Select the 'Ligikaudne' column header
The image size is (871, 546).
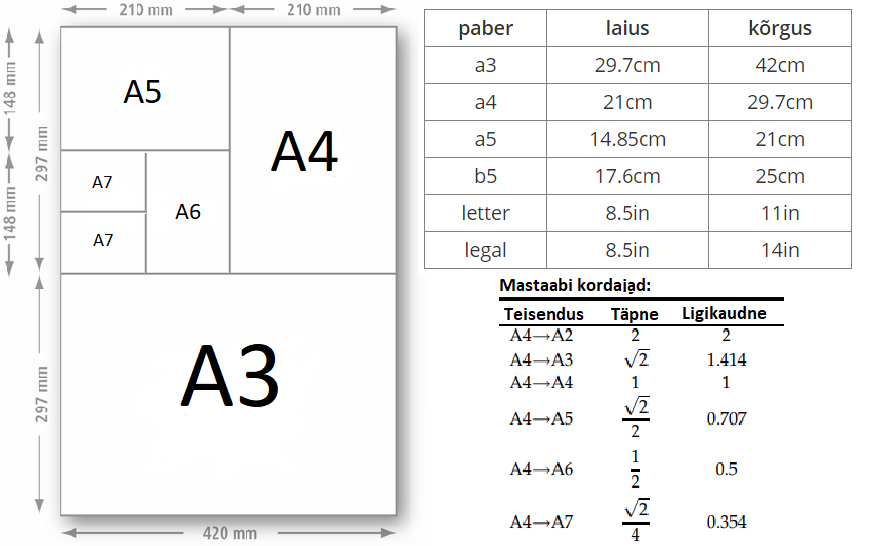[724, 313]
